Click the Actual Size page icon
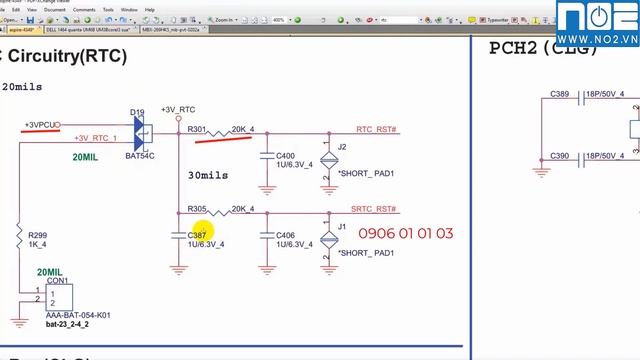 [244, 20]
